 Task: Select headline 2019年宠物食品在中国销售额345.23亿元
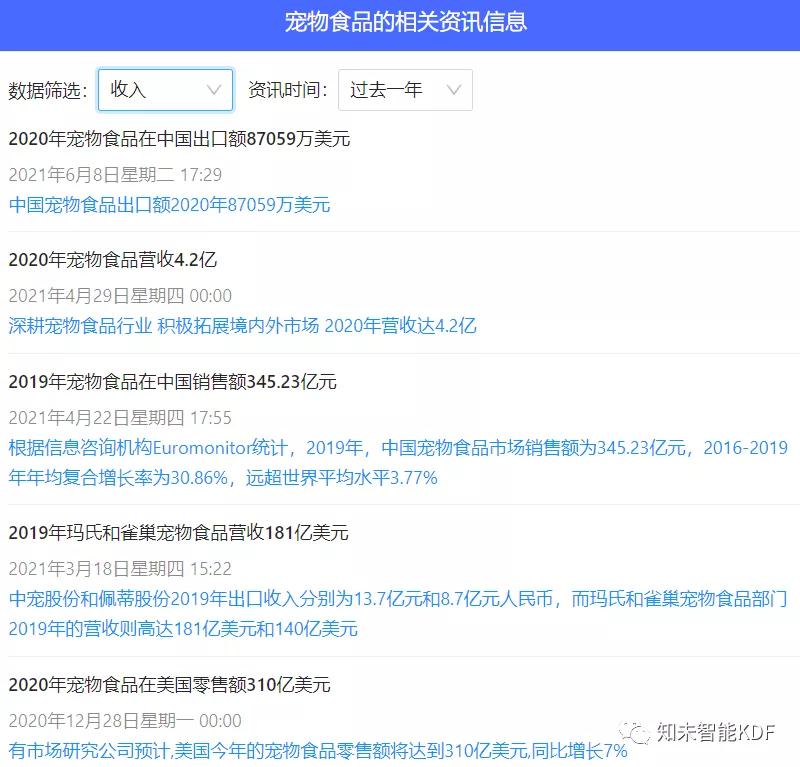[172, 382]
